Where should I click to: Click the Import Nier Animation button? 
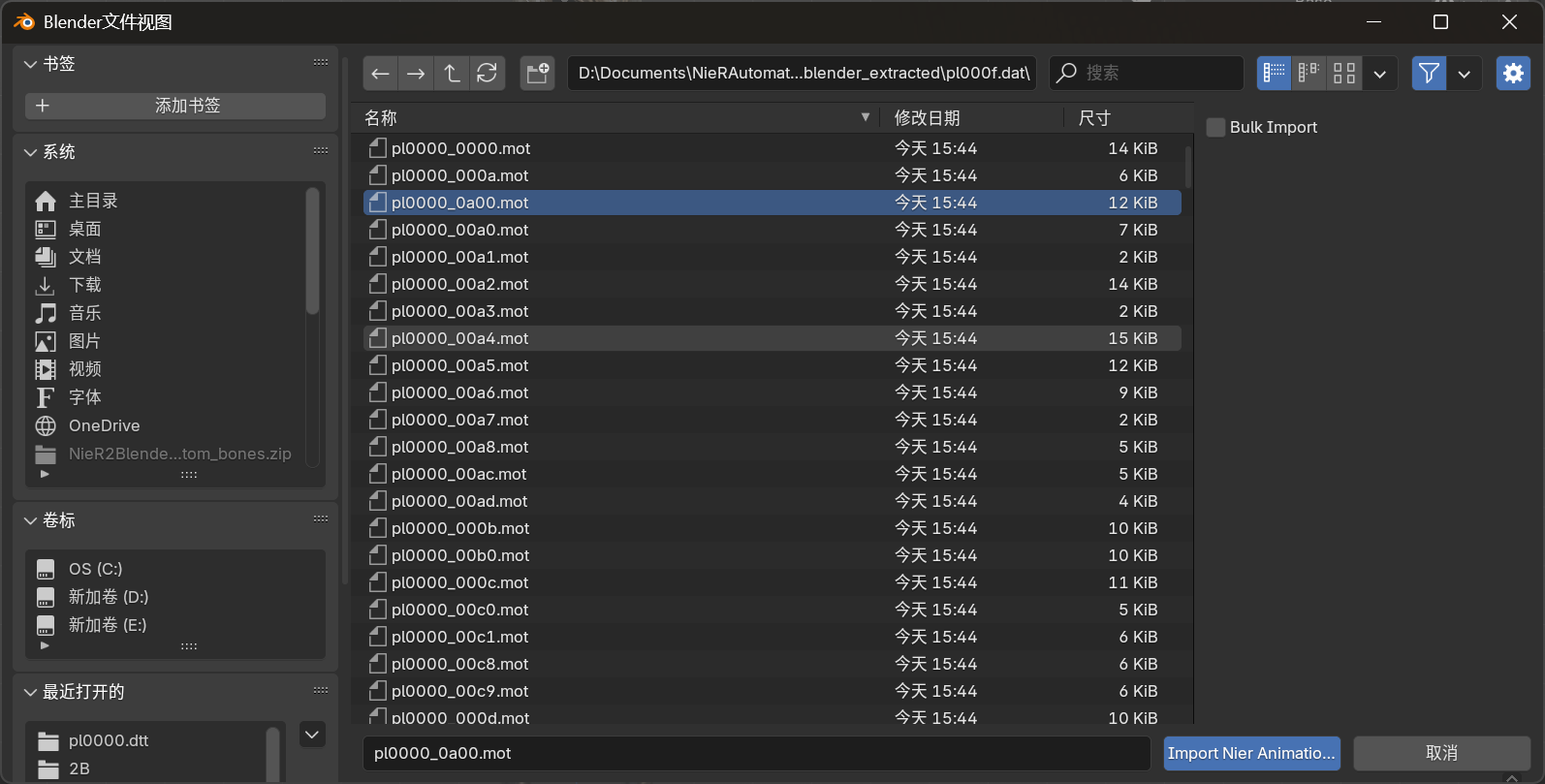1251,753
